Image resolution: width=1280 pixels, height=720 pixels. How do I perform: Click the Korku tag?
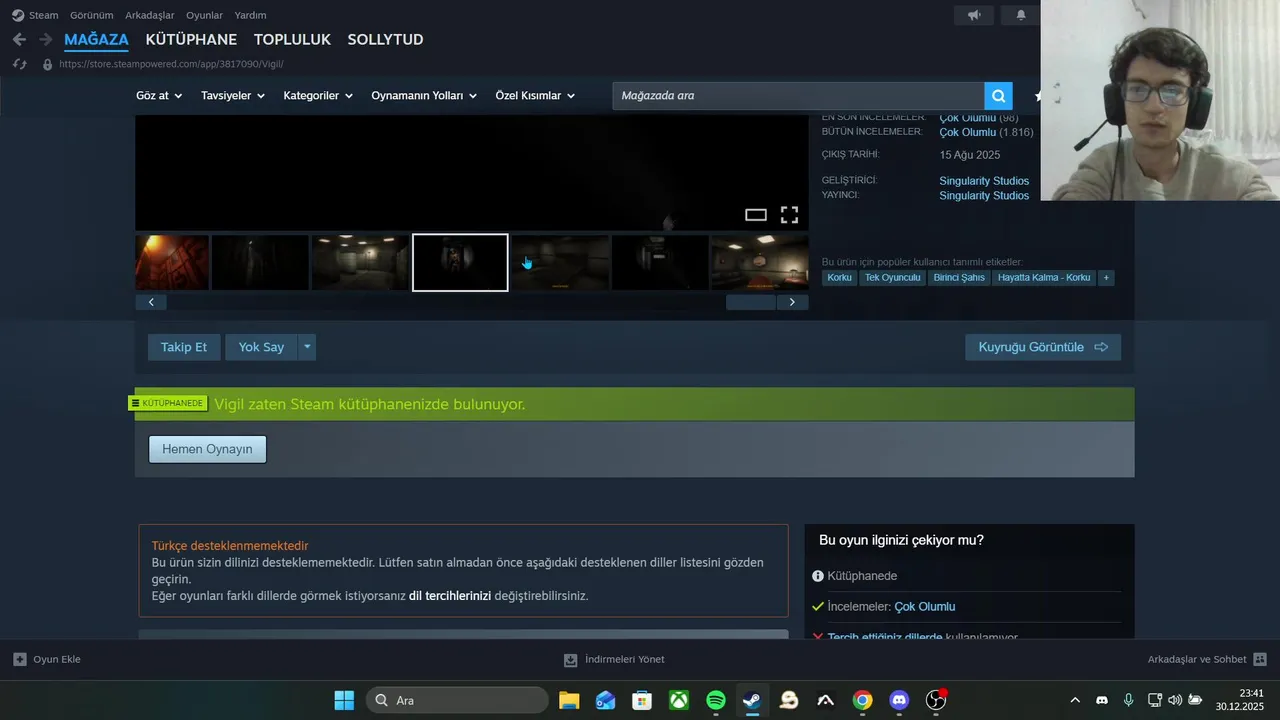pos(839,277)
